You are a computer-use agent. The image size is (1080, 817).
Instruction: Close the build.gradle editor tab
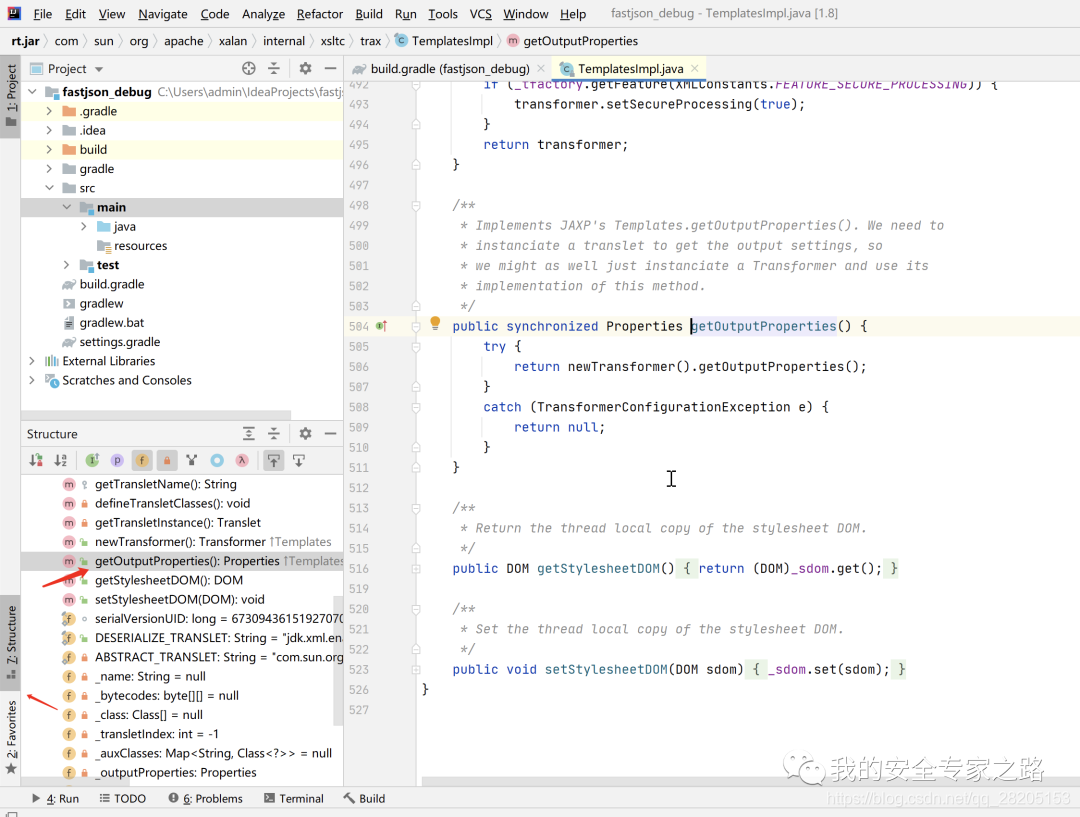click(541, 68)
